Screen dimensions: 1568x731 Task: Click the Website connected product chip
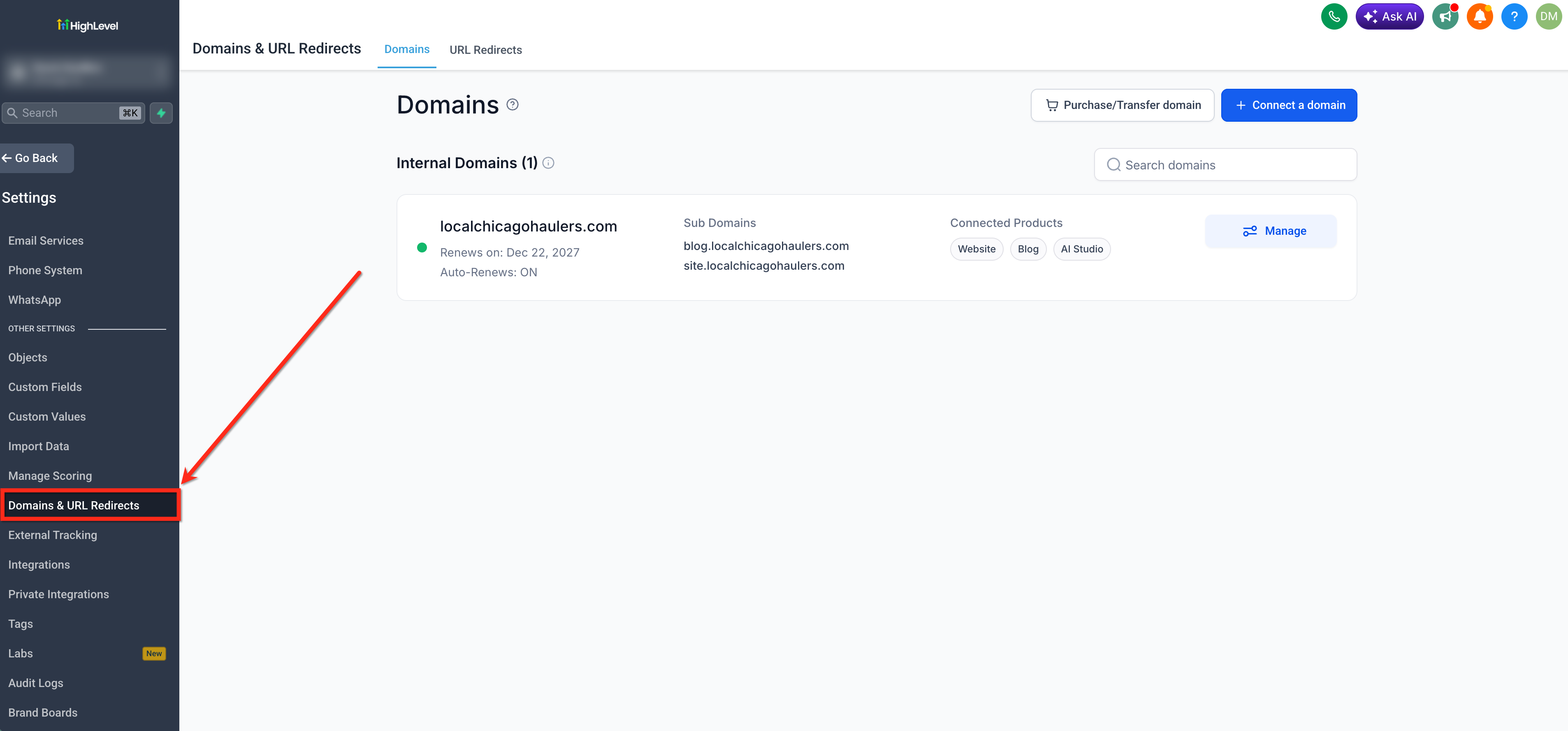coord(977,249)
